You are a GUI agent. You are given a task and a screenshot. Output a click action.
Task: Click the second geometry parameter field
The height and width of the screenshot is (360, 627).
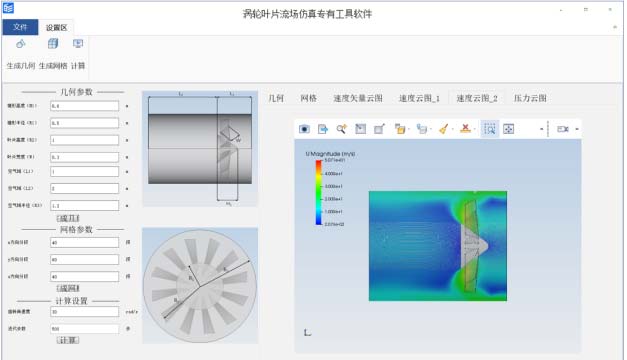[84, 123]
